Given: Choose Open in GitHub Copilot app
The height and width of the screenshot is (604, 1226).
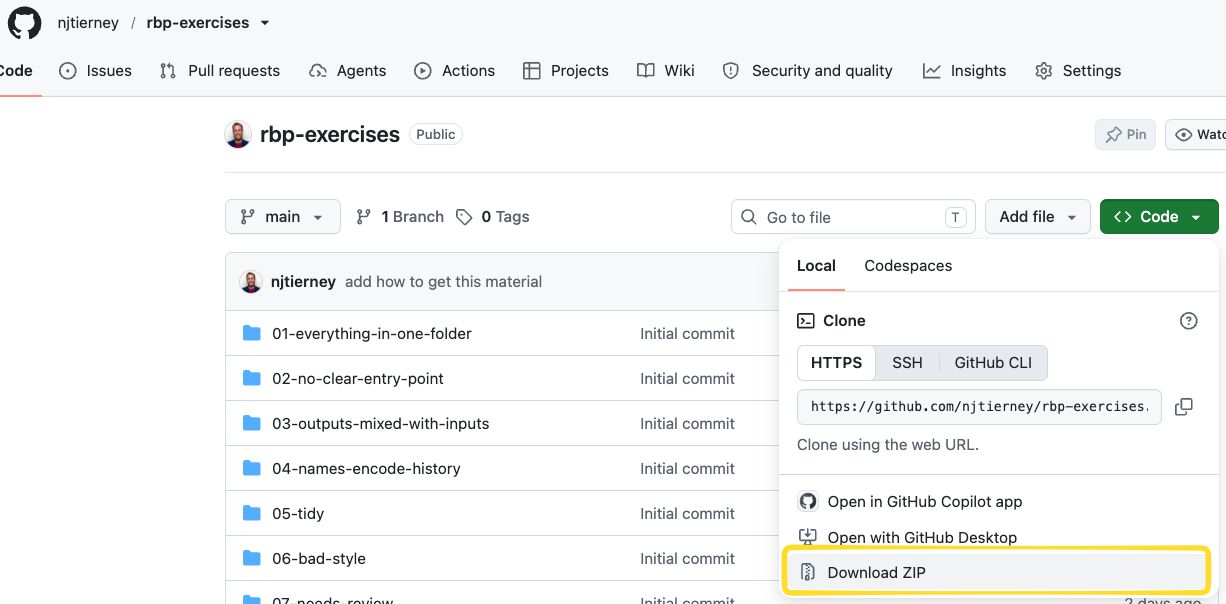Looking at the screenshot, I should [909, 501].
